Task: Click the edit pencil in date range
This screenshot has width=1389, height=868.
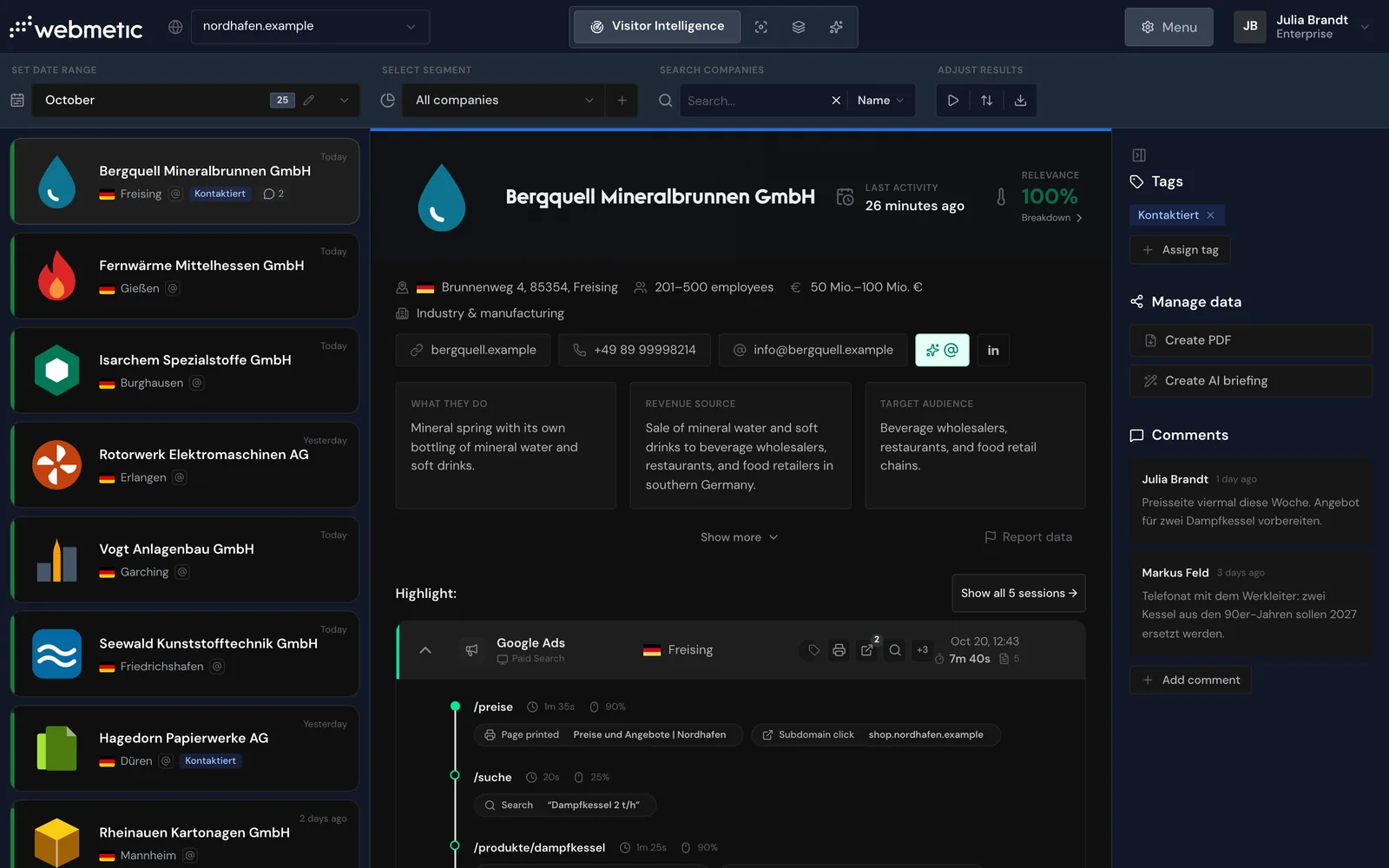Action: [x=309, y=100]
